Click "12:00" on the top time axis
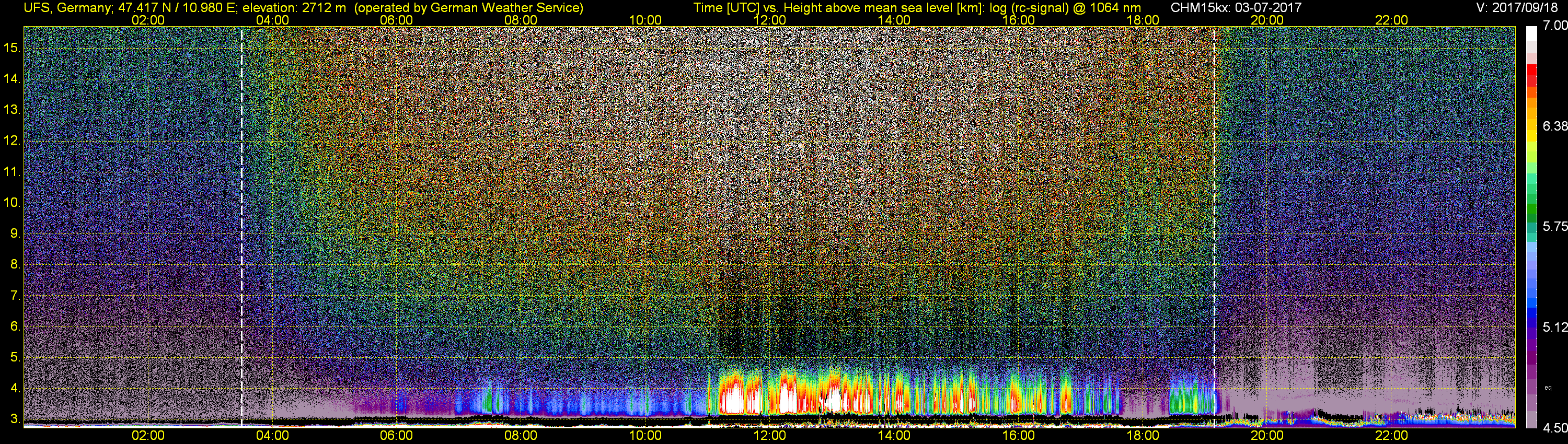The width and height of the screenshot is (1568, 444). point(769,20)
